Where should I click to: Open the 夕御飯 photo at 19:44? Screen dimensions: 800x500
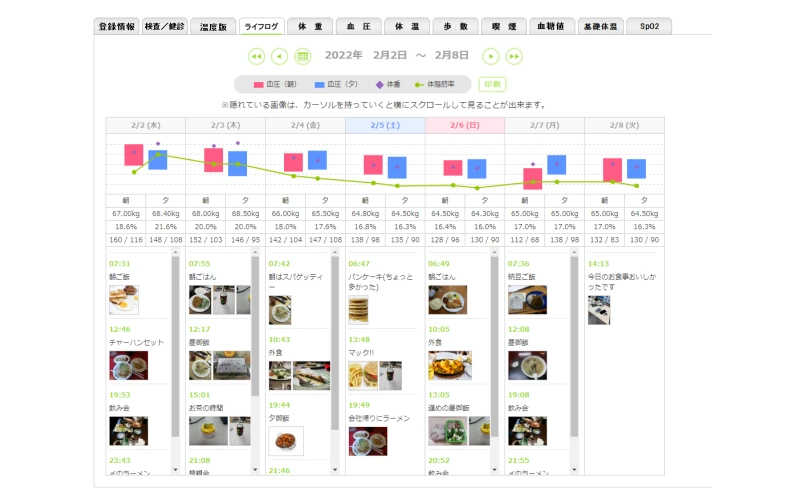(286, 441)
